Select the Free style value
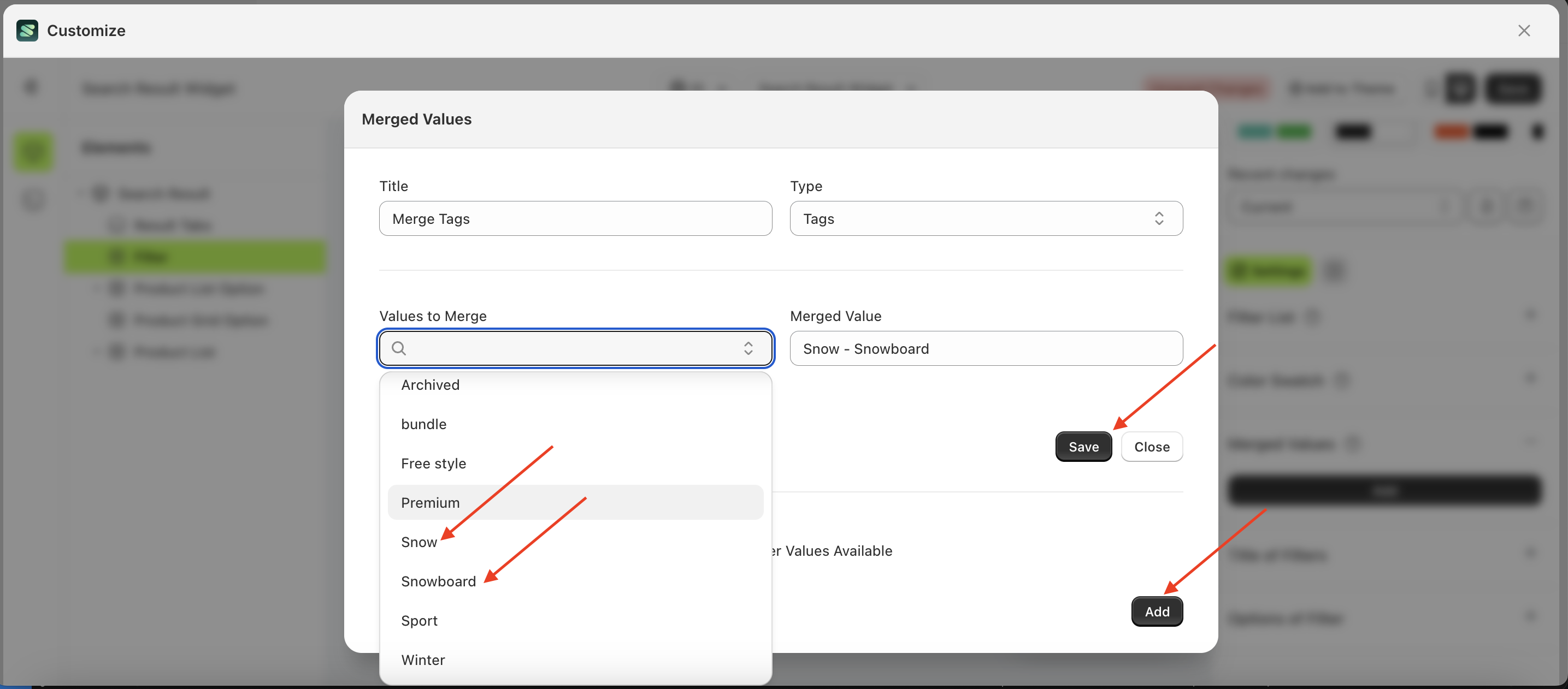Screen dimensions: 1568x689 click(433, 464)
